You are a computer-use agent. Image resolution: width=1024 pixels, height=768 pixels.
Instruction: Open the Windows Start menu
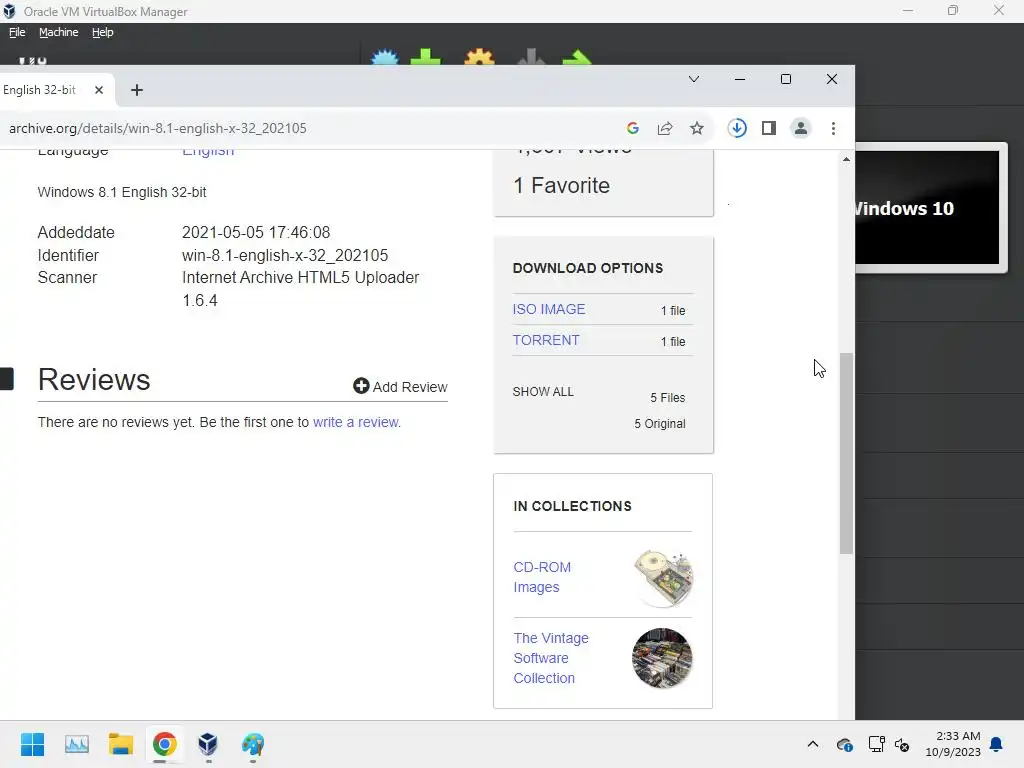pos(32,744)
